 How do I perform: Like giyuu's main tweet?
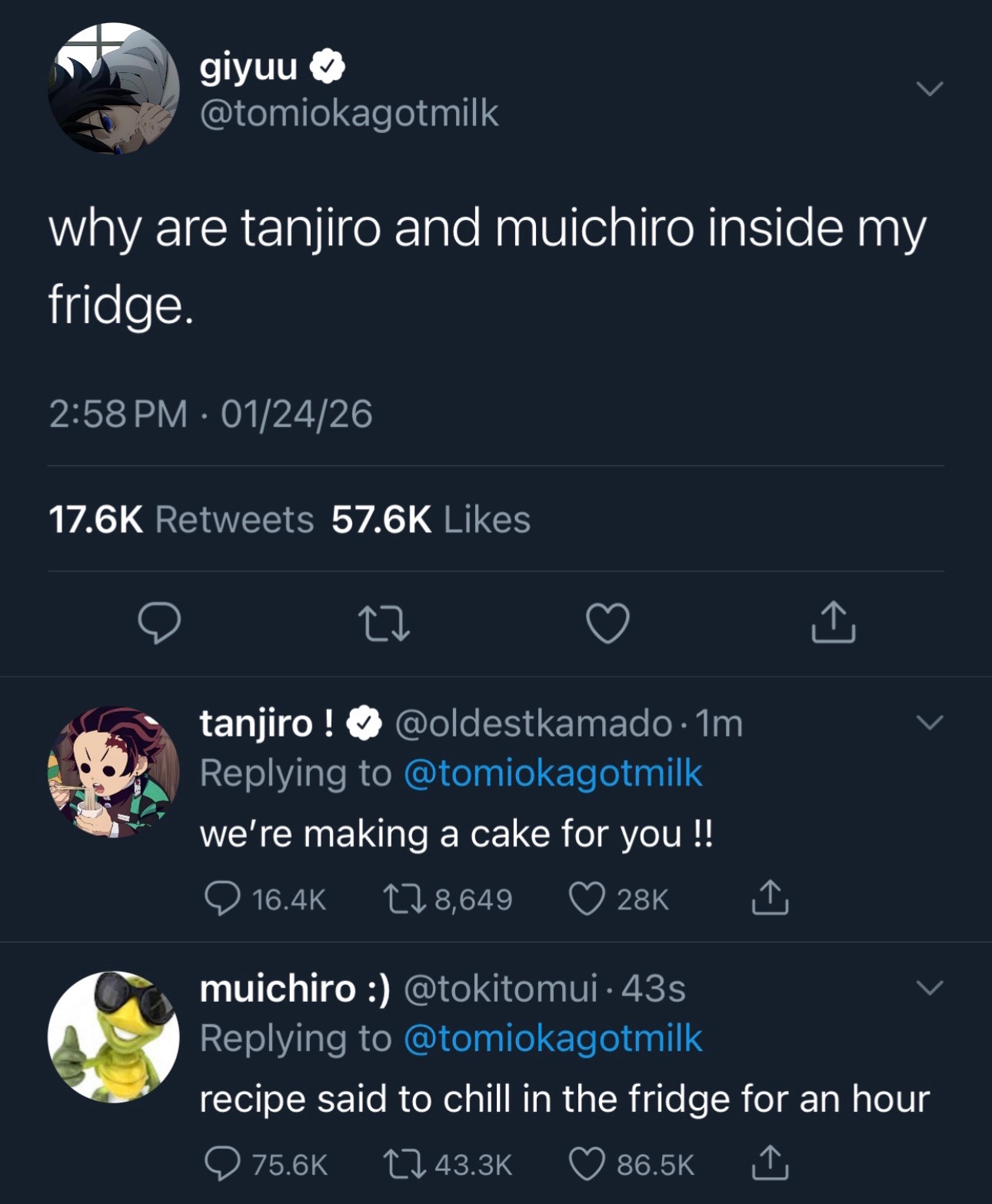608,623
